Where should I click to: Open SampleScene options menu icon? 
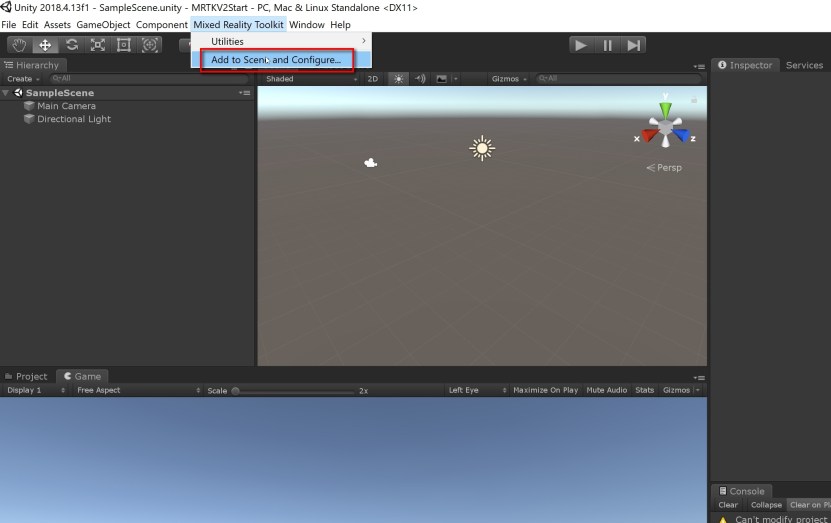(x=244, y=93)
